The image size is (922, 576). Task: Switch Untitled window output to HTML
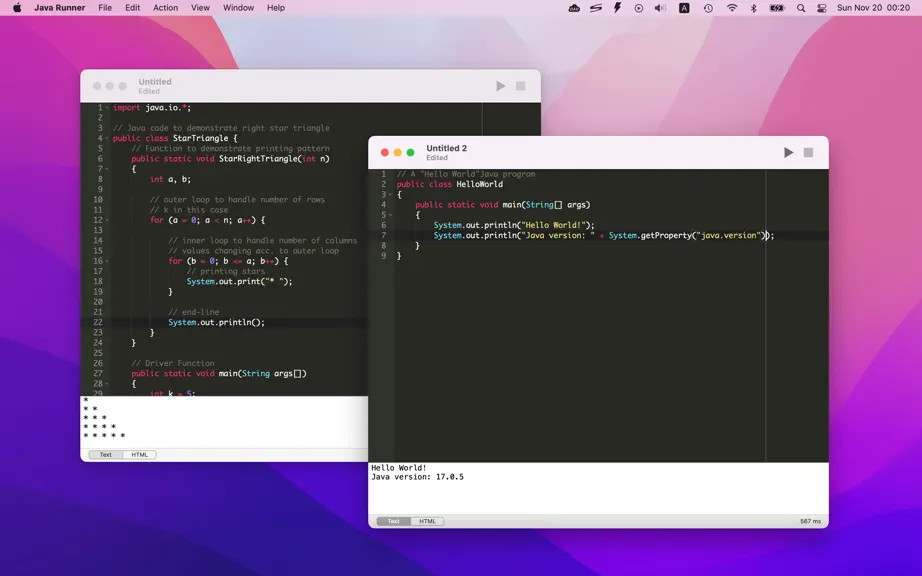coord(139,454)
